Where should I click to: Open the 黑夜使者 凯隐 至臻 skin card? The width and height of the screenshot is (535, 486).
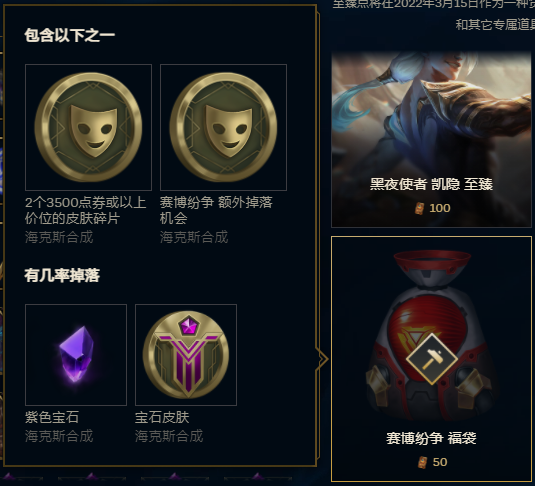[x=431, y=139]
